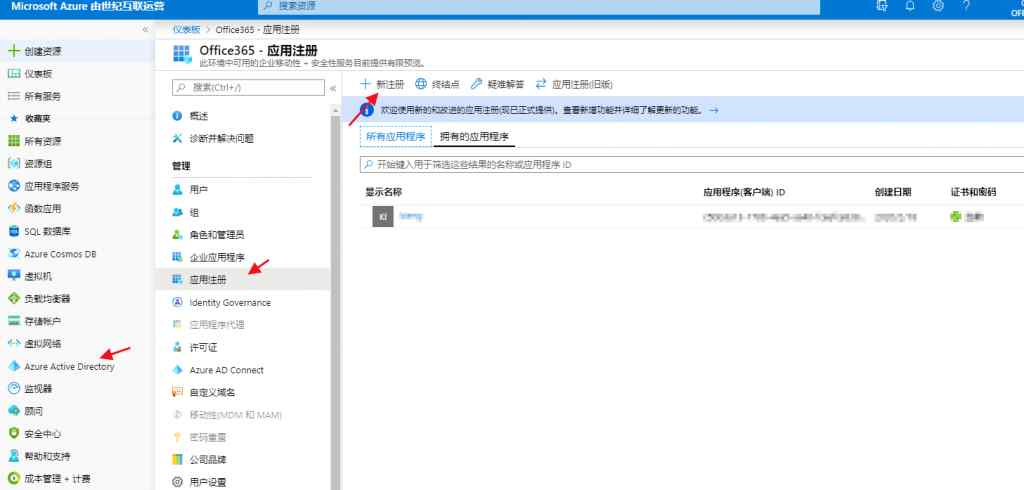Viewport: 1024px width, 490px height.
Task: Click the App Services globe icon
Action: [13, 186]
